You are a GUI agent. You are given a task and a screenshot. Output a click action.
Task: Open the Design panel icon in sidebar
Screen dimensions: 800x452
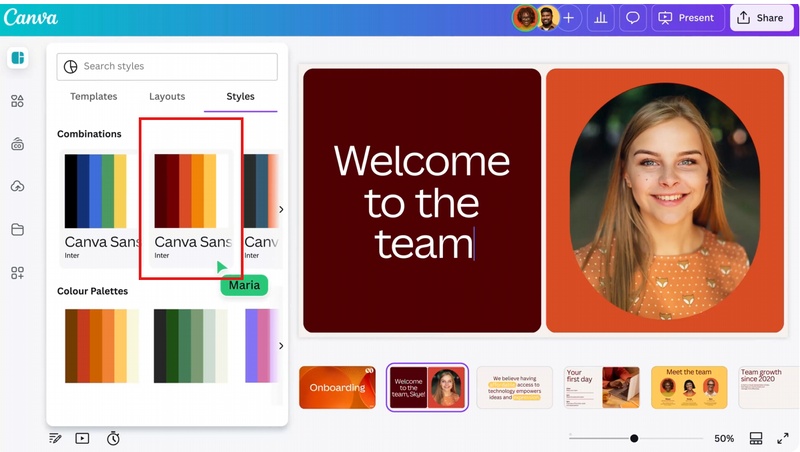pyautogui.click(x=18, y=58)
